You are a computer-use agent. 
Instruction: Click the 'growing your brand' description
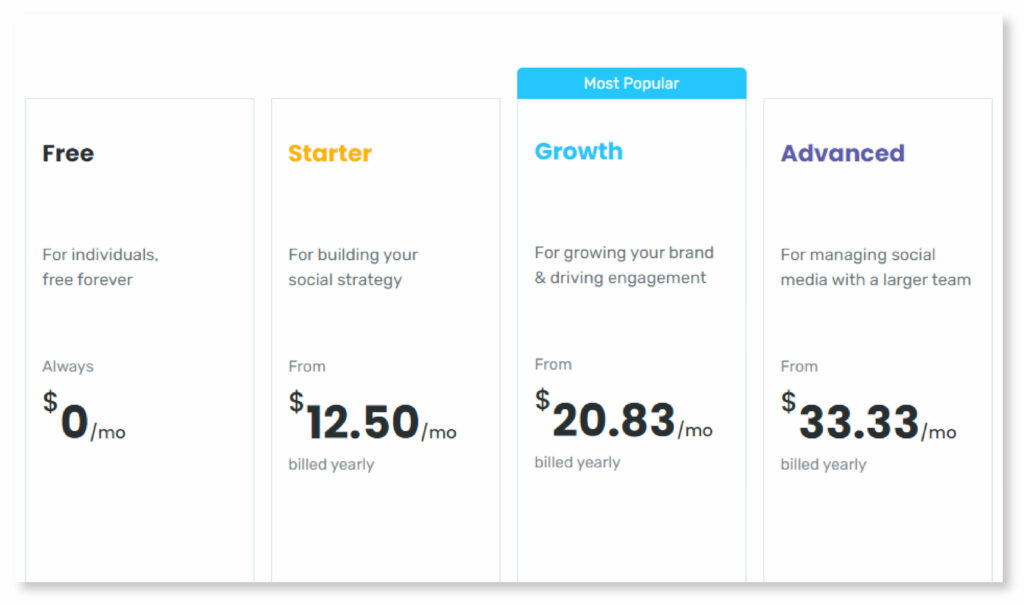point(624,265)
